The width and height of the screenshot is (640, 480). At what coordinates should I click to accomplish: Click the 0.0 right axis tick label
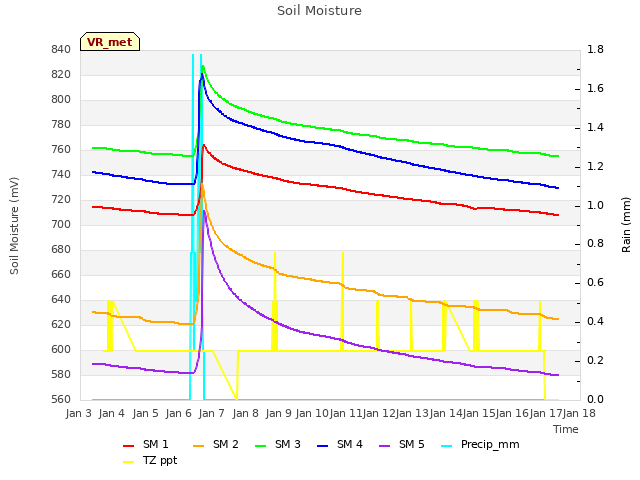coord(595,399)
